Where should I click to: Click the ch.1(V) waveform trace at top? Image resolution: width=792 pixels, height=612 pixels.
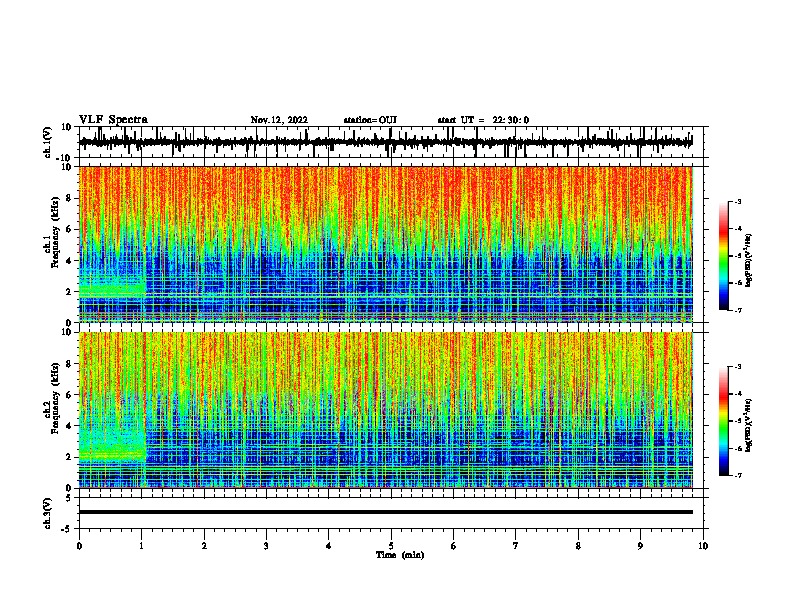click(x=386, y=142)
